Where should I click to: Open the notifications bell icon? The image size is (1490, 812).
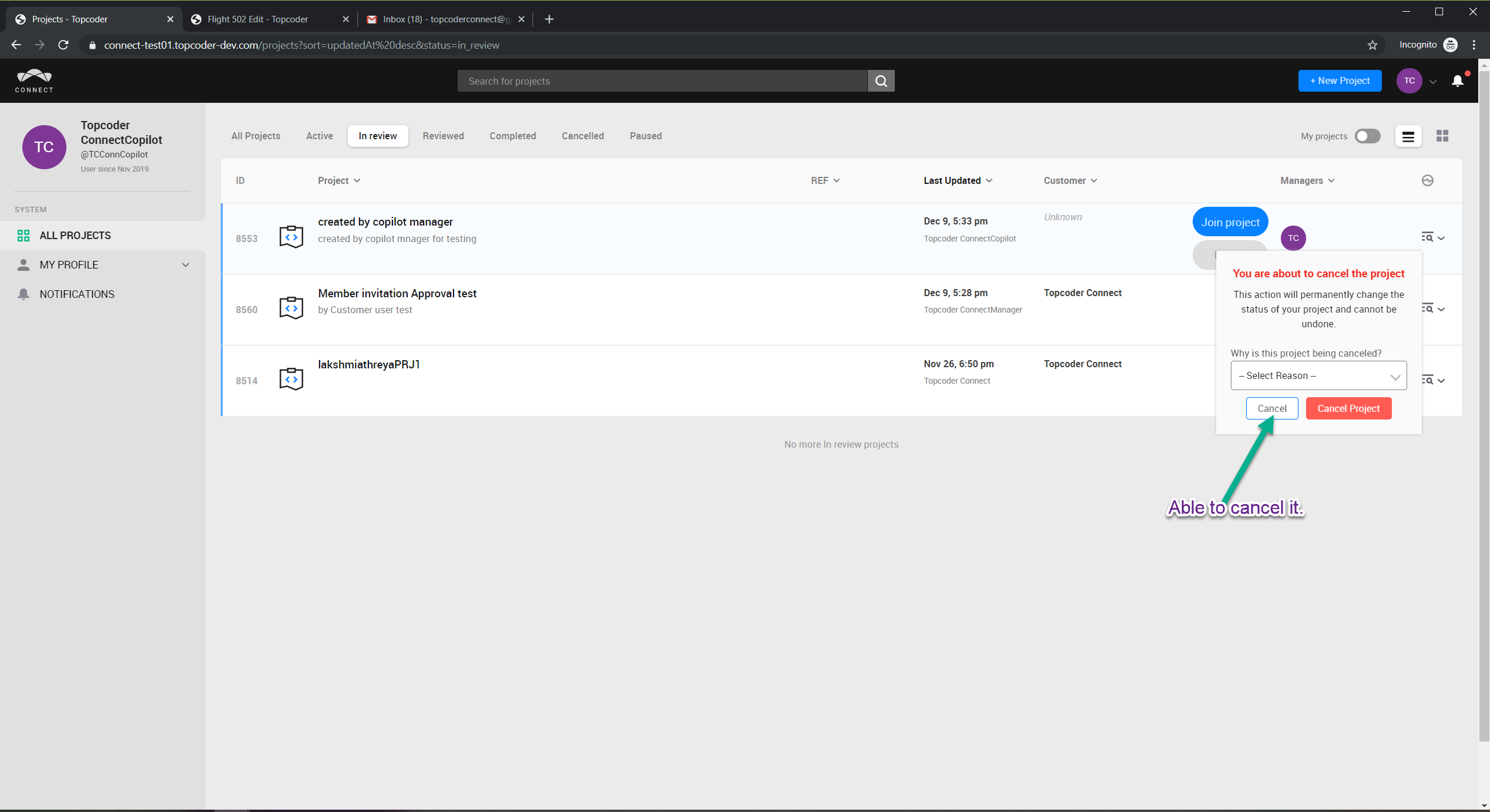point(1458,81)
